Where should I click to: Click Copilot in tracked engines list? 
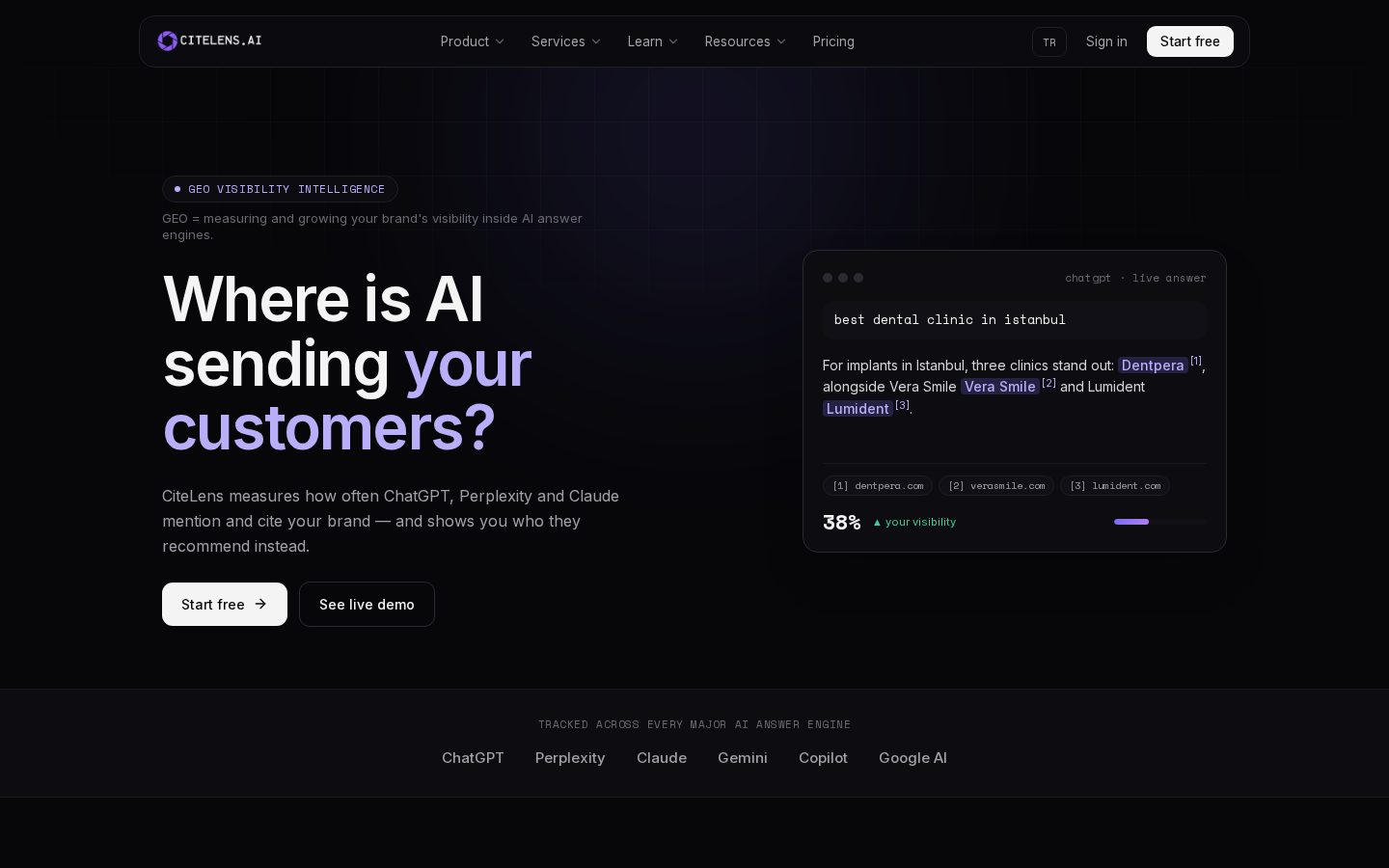(823, 758)
